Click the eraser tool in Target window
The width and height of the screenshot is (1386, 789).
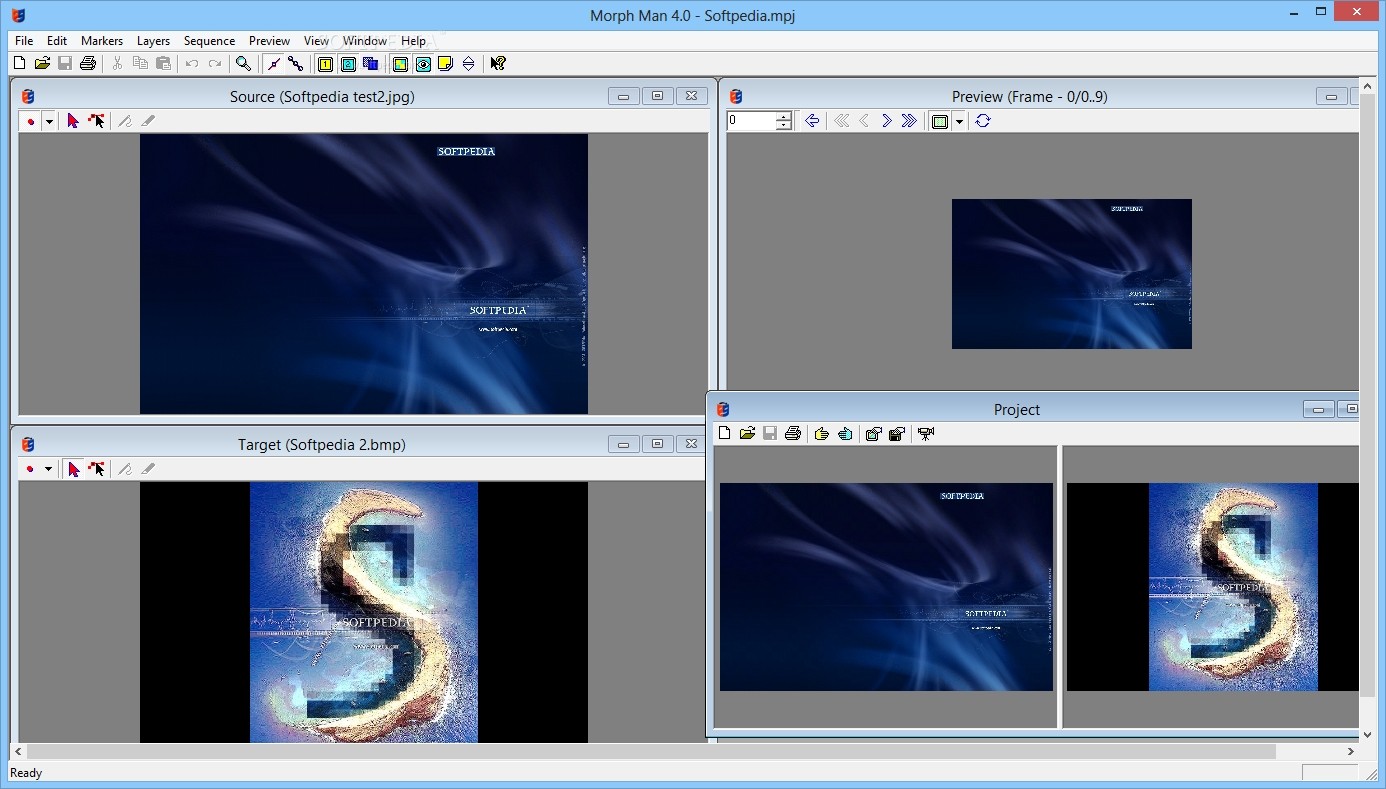click(148, 469)
